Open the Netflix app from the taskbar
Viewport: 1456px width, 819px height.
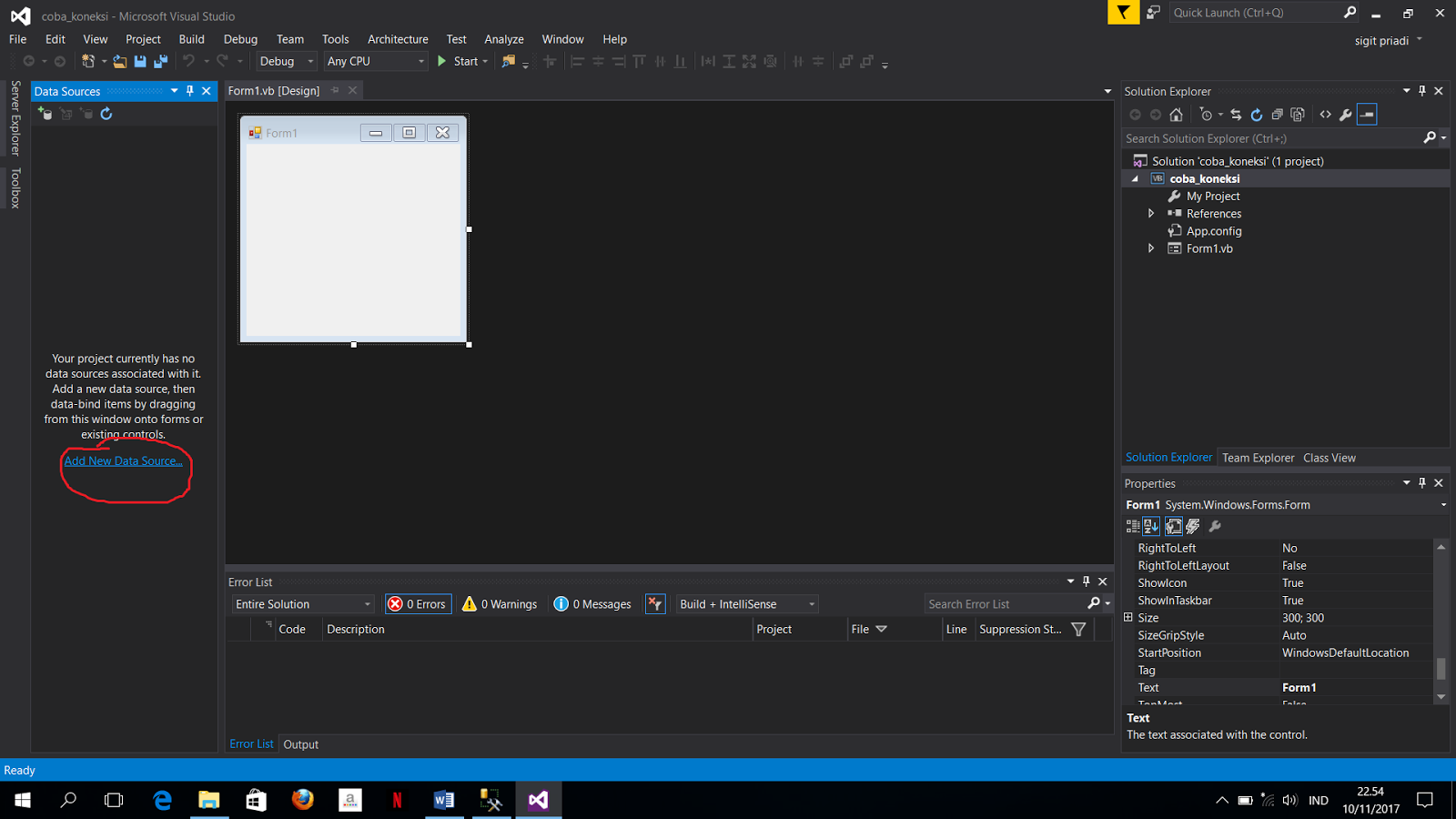(397, 800)
